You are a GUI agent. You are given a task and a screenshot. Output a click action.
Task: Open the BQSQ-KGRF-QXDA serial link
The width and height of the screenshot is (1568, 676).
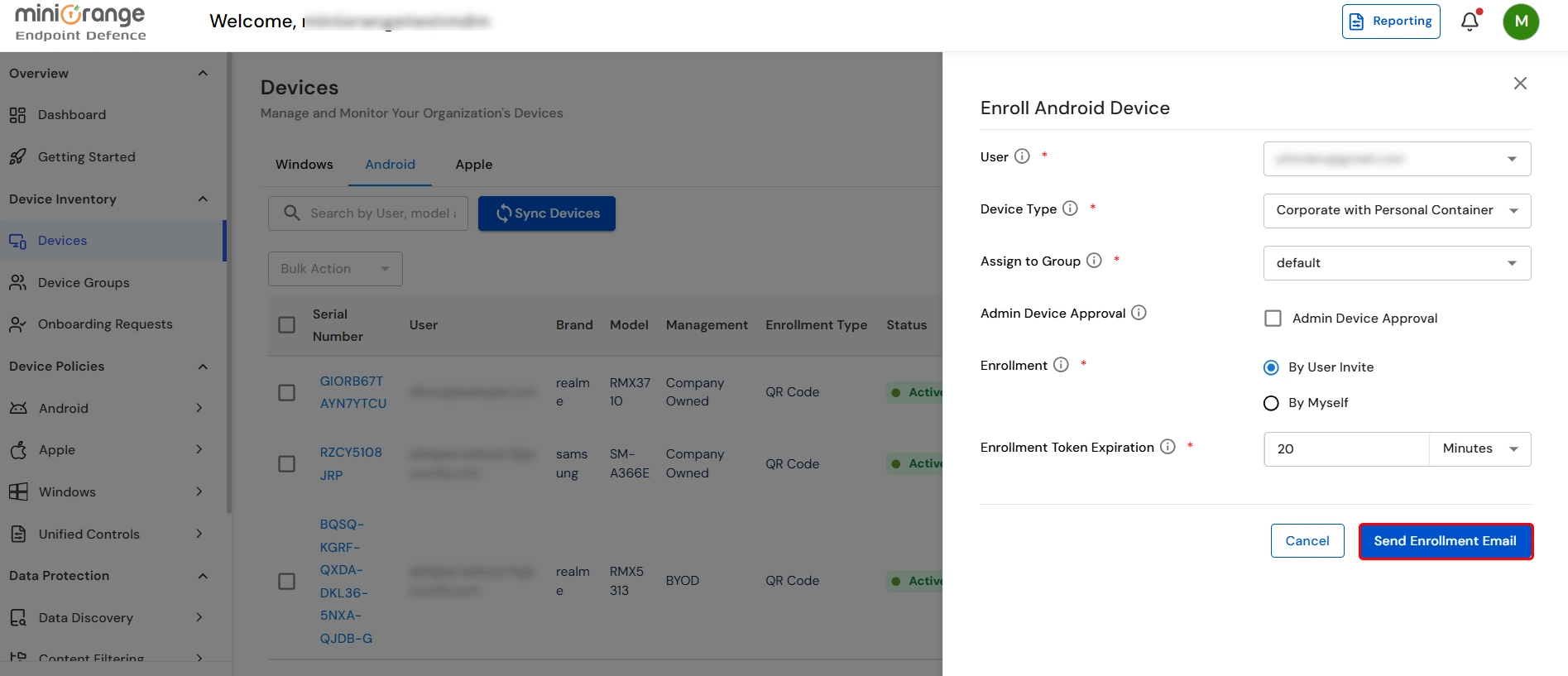pyautogui.click(x=346, y=582)
